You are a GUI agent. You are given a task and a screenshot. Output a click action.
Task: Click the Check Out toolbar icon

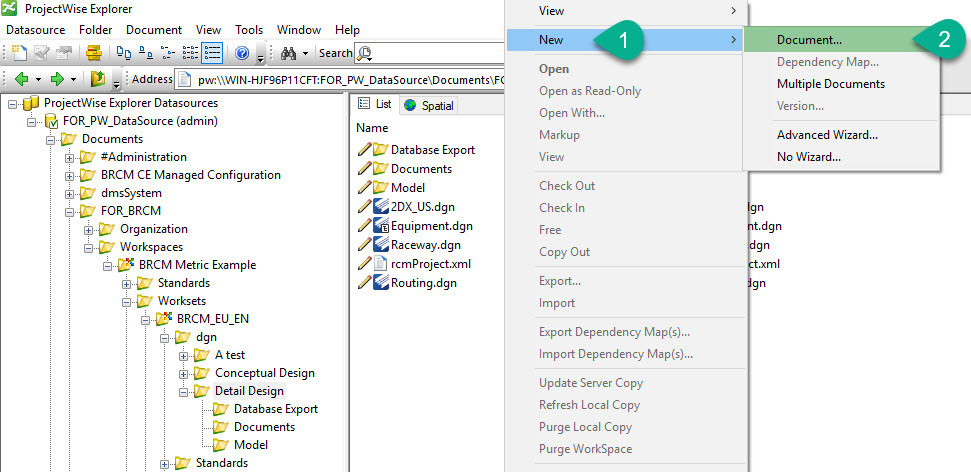[x=41, y=53]
